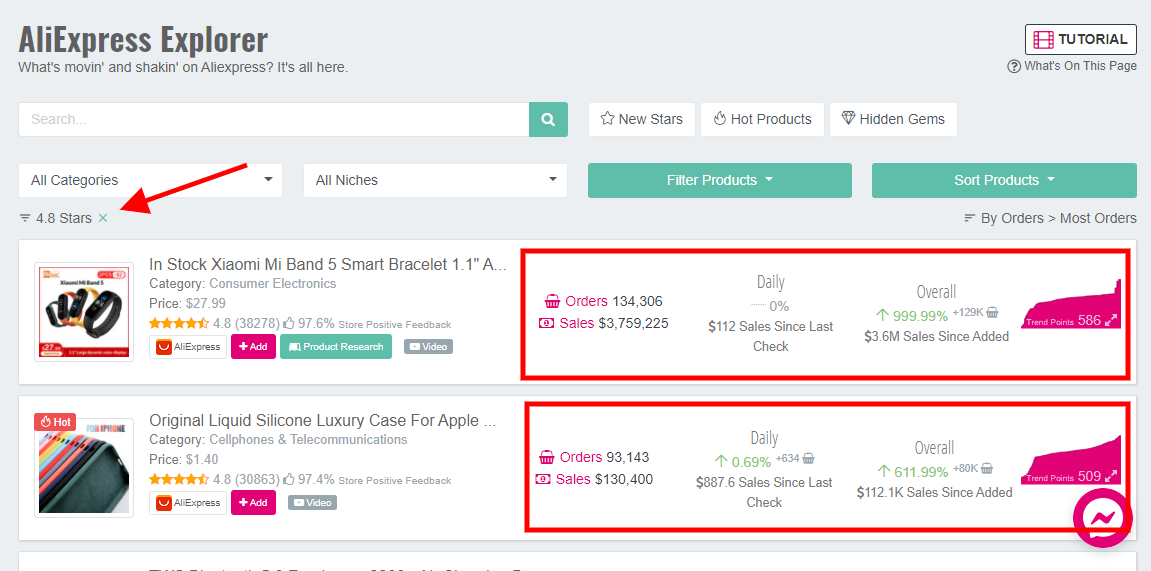Switch to the Hot Products tab
The width and height of the screenshot is (1151, 571).
tap(762, 119)
